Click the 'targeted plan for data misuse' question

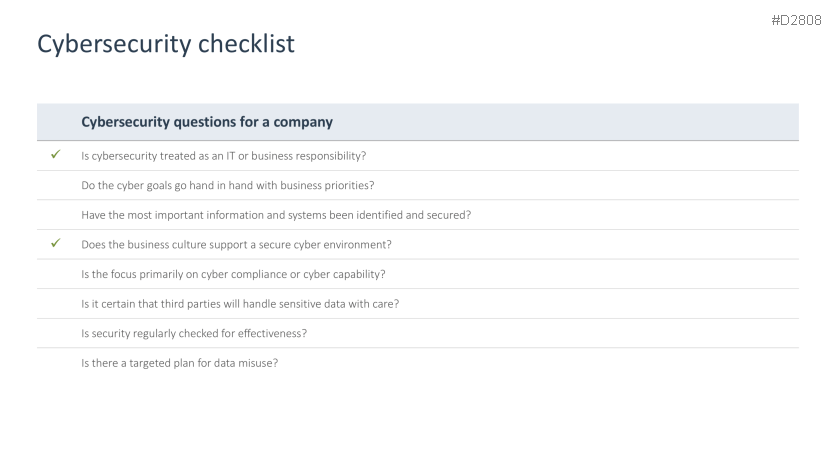pyautogui.click(x=179, y=362)
